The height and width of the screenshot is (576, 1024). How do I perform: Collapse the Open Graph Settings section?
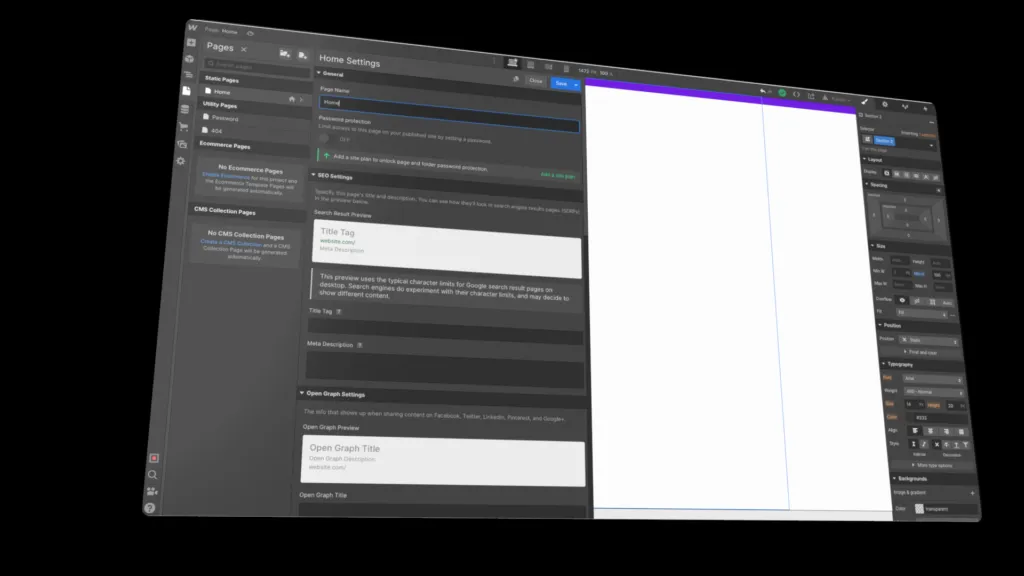pos(302,393)
